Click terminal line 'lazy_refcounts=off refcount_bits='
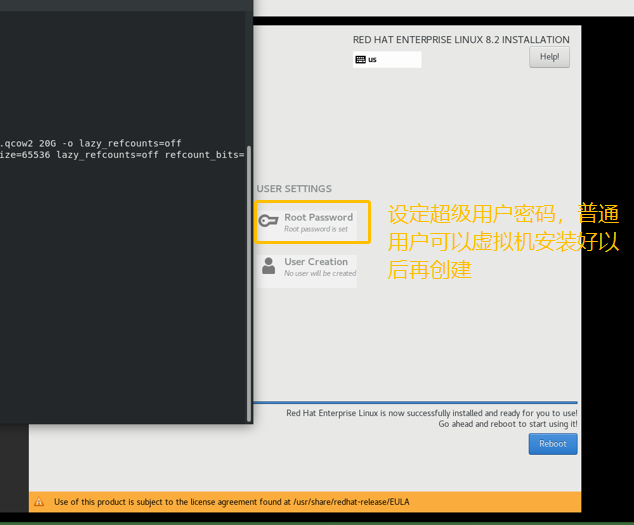 point(150,155)
